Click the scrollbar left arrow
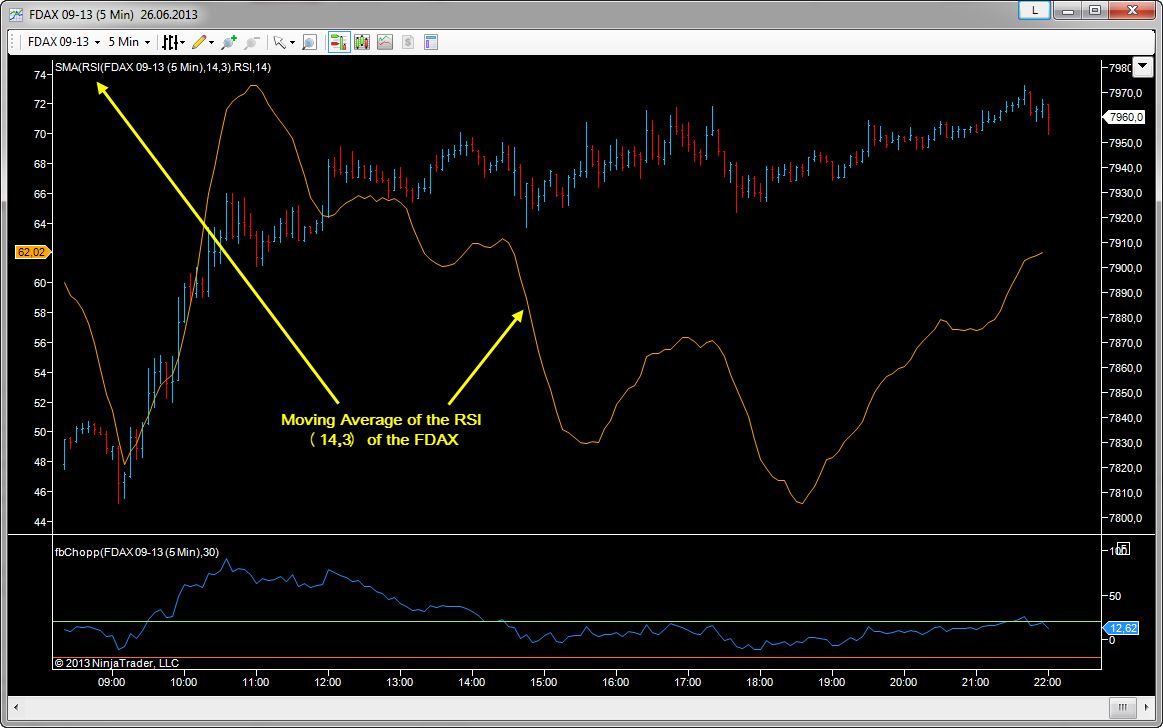This screenshot has height=728, width=1163. (16, 707)
